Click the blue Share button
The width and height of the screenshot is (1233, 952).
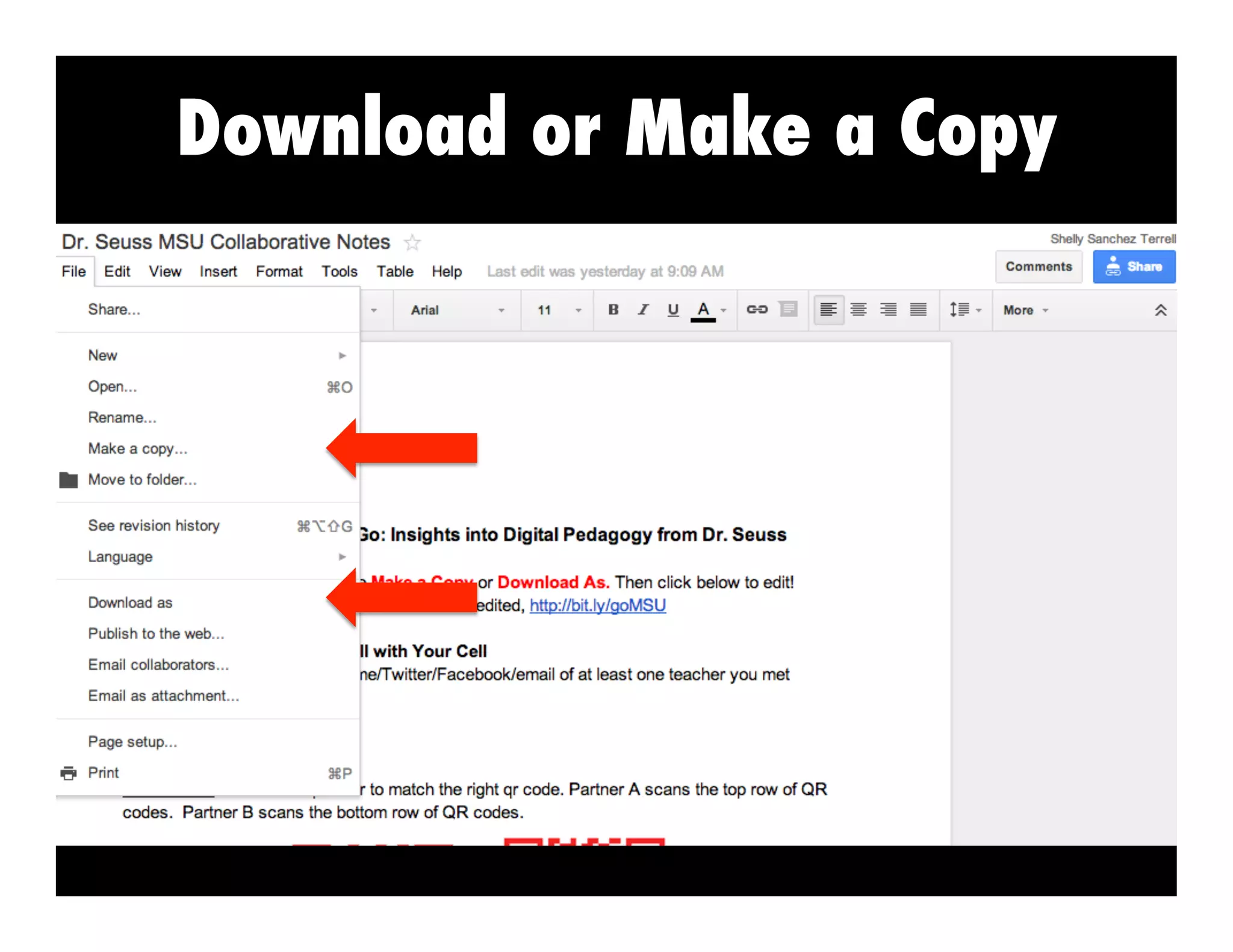[x=1134, y=267]
